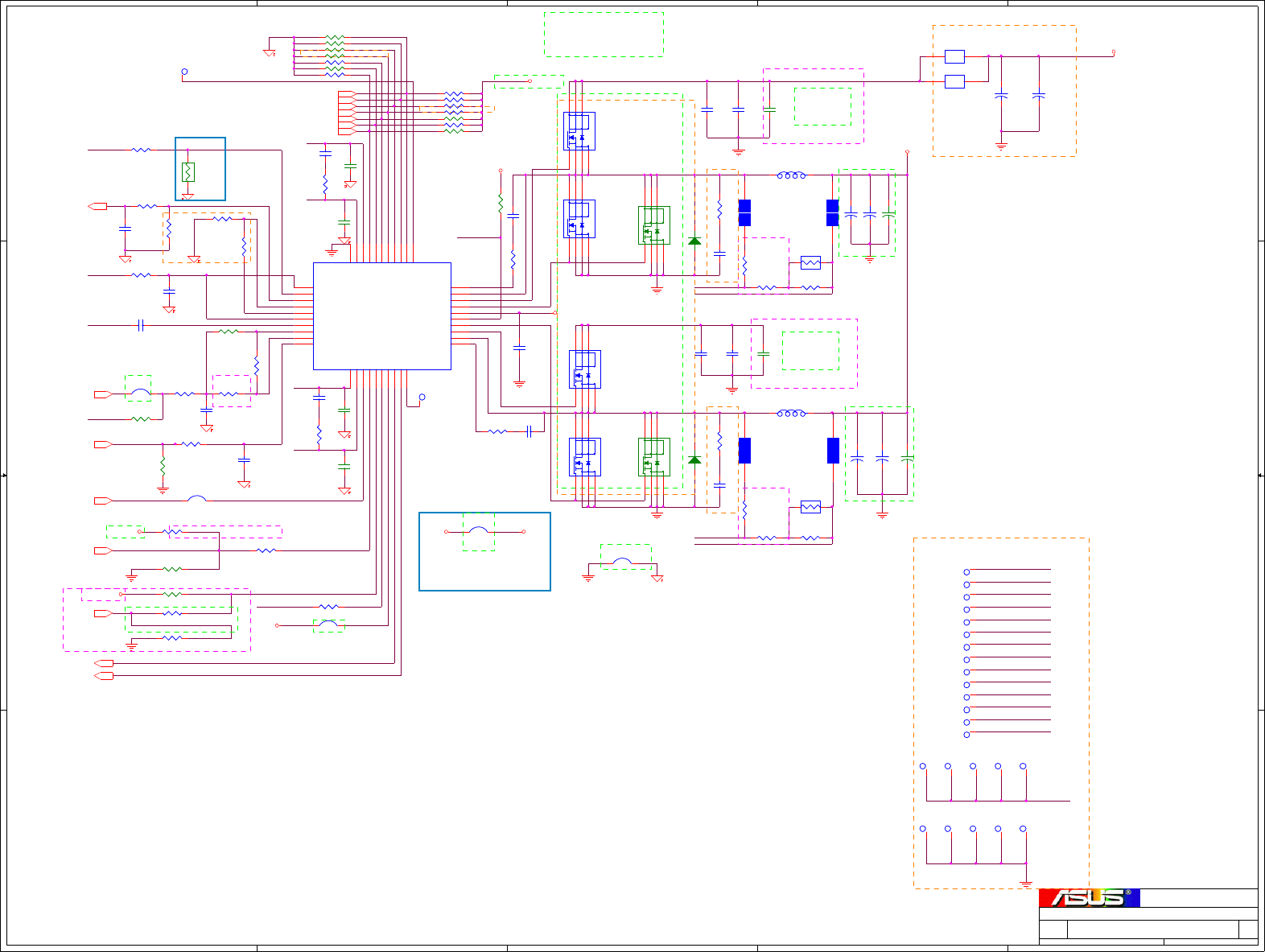Select the lower blue boxed thermistor symbol
Image resolution: width=1265 pixels, height=952 pixels.
pos(810,507)
